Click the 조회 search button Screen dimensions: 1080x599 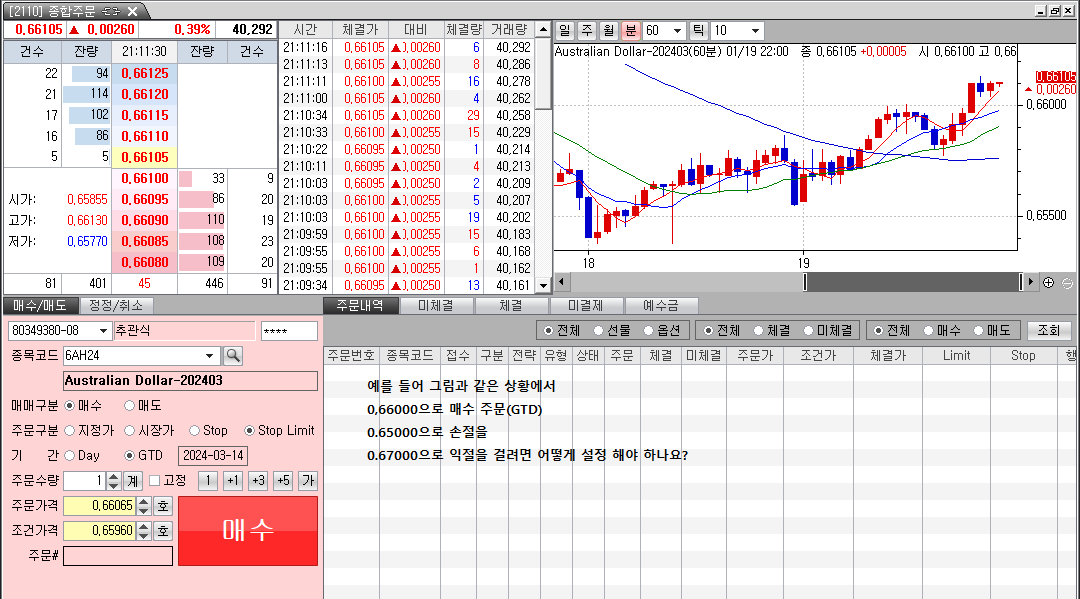coord(1048,330)
